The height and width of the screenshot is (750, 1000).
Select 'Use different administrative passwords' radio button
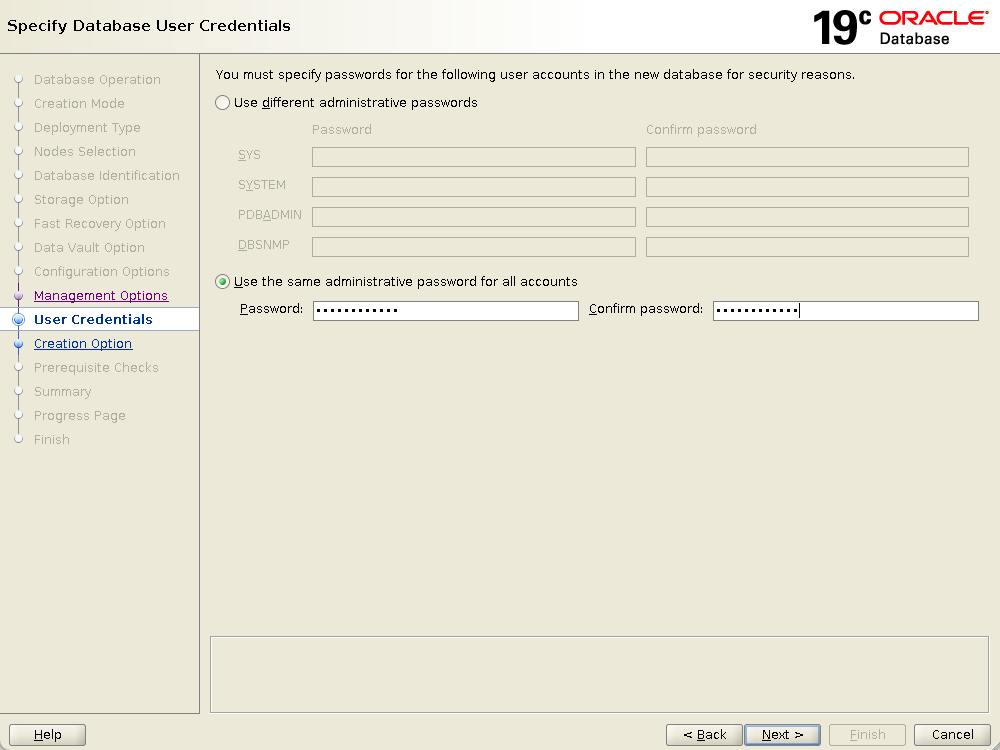click(x=223, y=103)
